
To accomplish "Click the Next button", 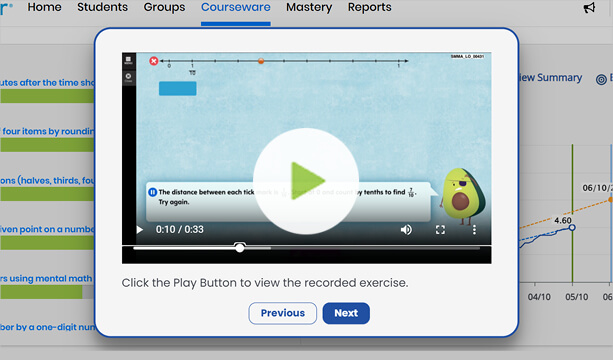I will (x=346, y=313).
